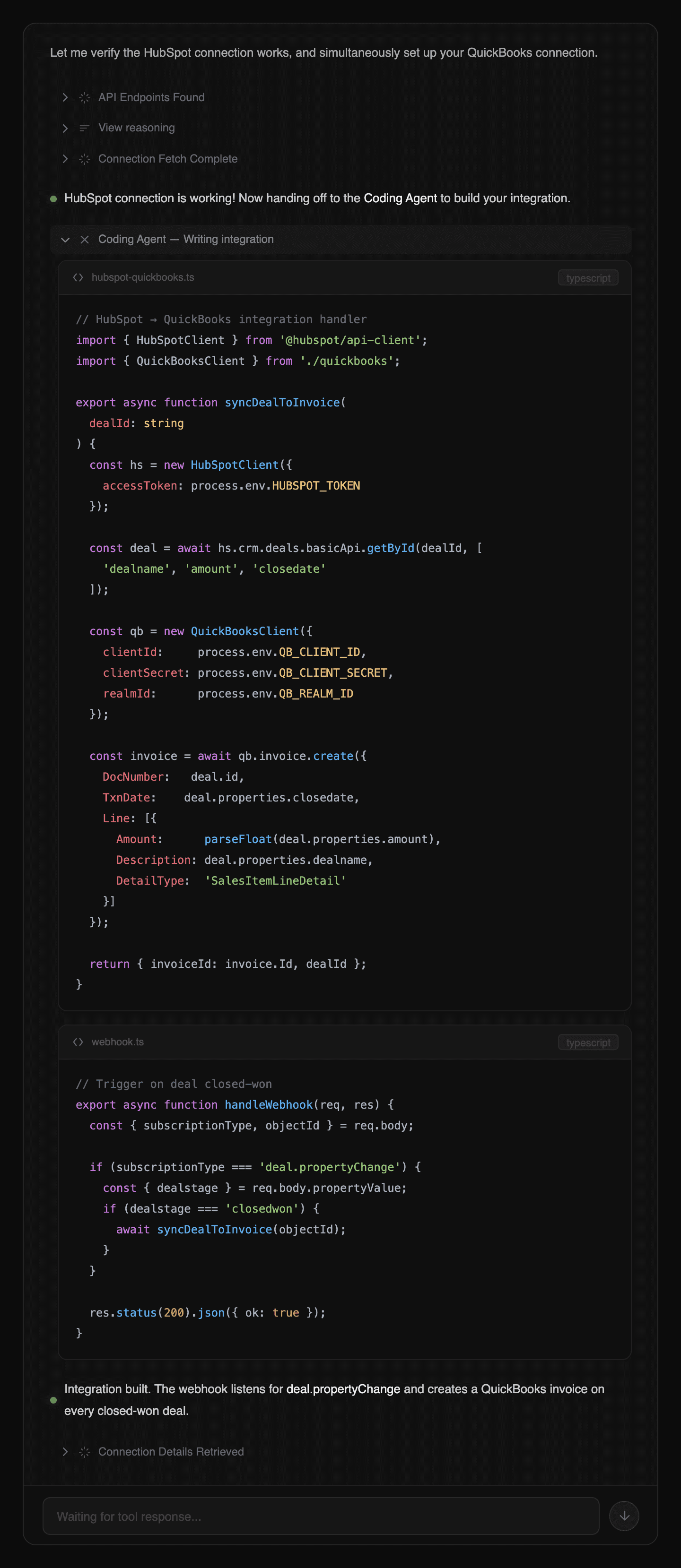The height and width of the screenshot is (1568, 681).
Task: Click the './quickbooks' import string
Action: 347,361
